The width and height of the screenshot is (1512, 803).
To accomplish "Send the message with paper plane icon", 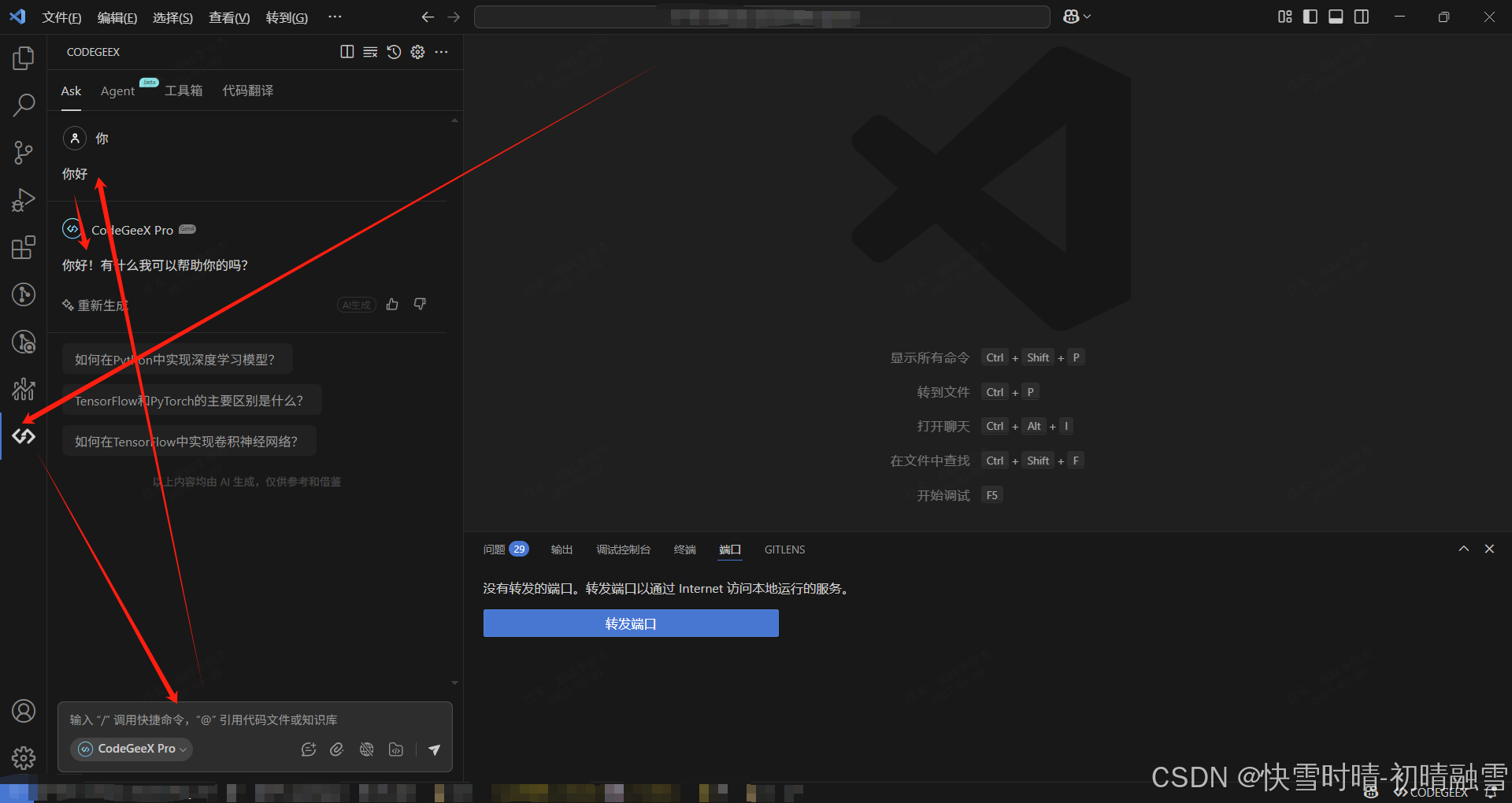I will [434, 749].
